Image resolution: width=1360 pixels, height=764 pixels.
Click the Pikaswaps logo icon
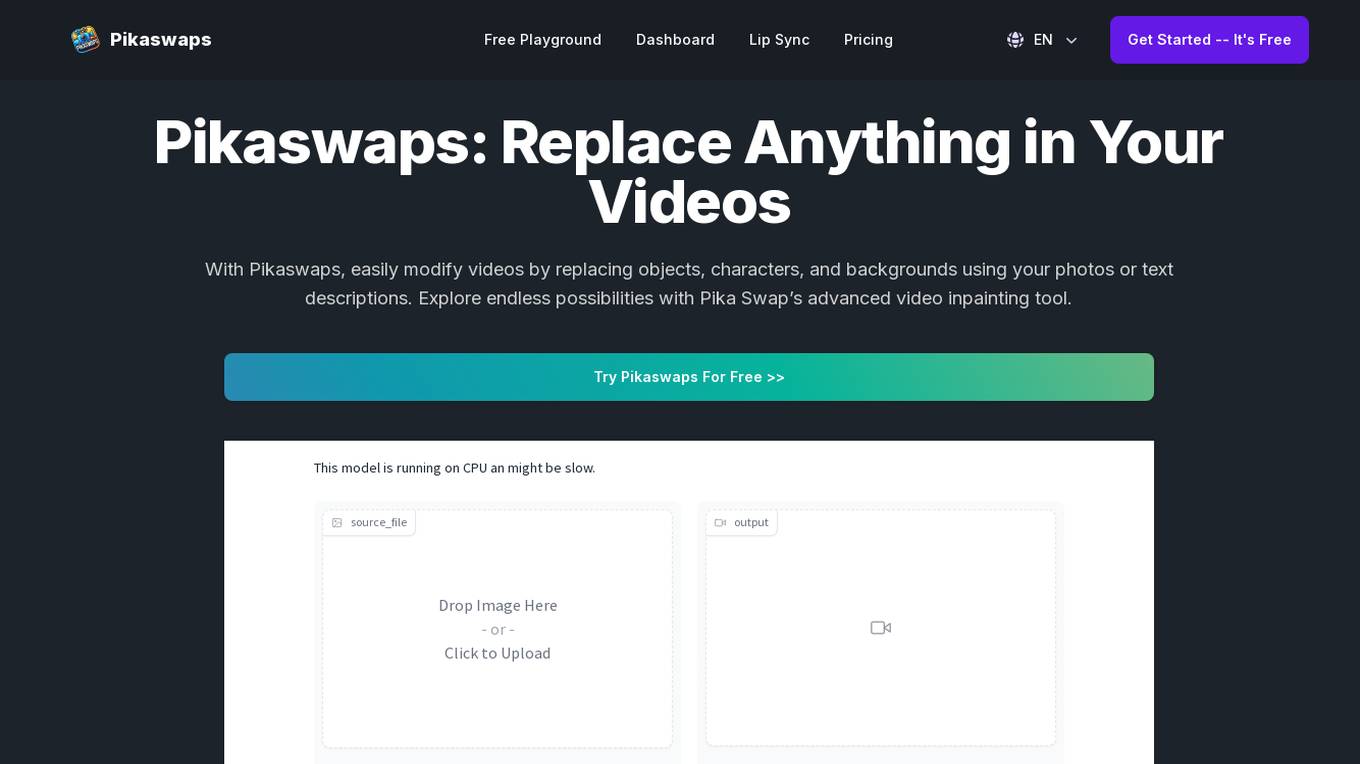85,39
